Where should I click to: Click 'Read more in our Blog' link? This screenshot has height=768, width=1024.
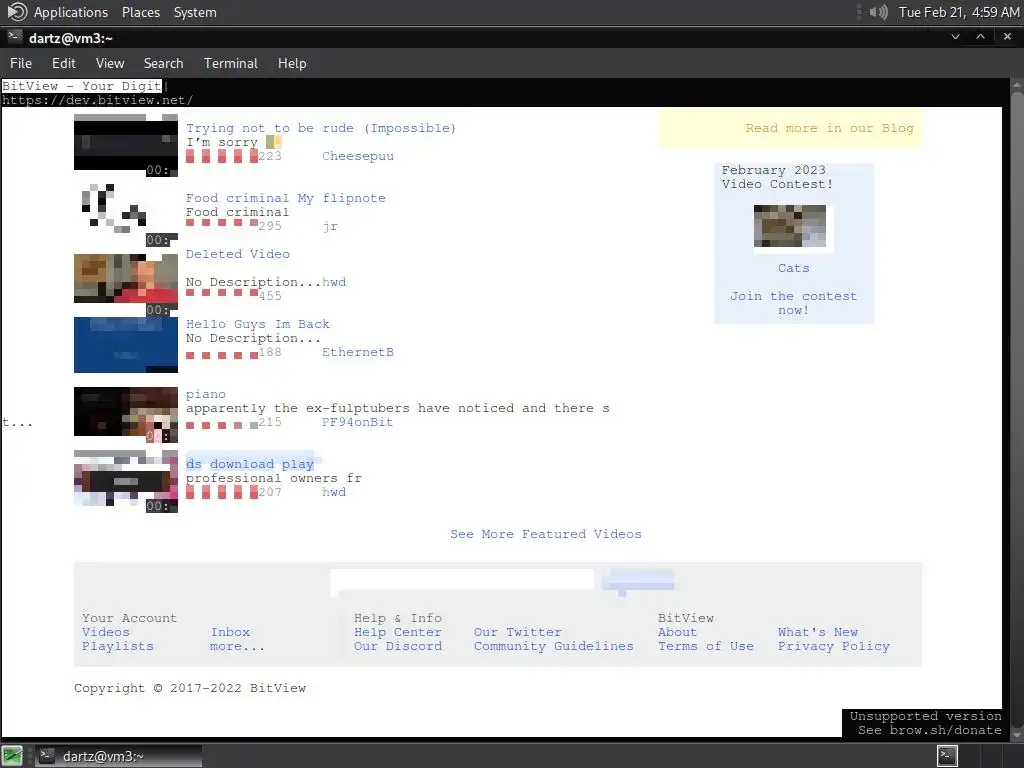(829, 128)
